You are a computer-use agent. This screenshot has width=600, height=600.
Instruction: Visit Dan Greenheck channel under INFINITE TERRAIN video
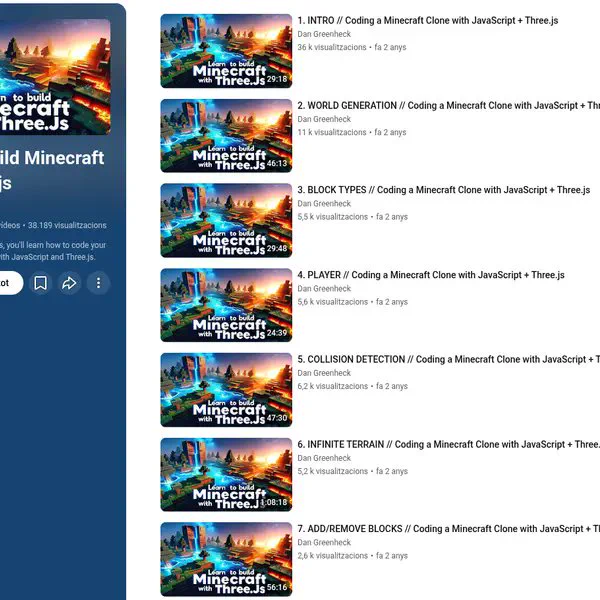[324, 458]
